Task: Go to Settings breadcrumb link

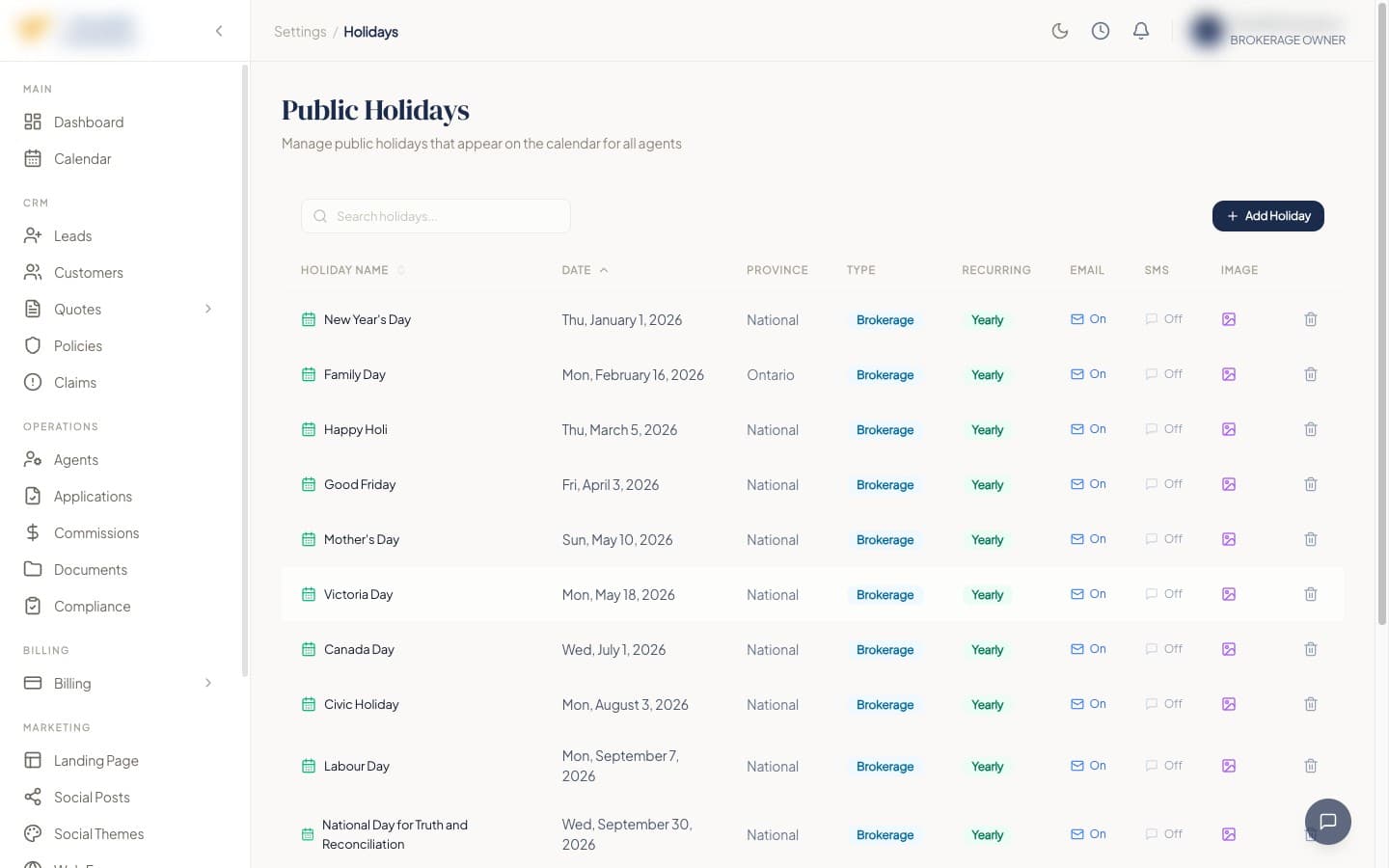Action: pyautogui.click(x=300, y=32)
